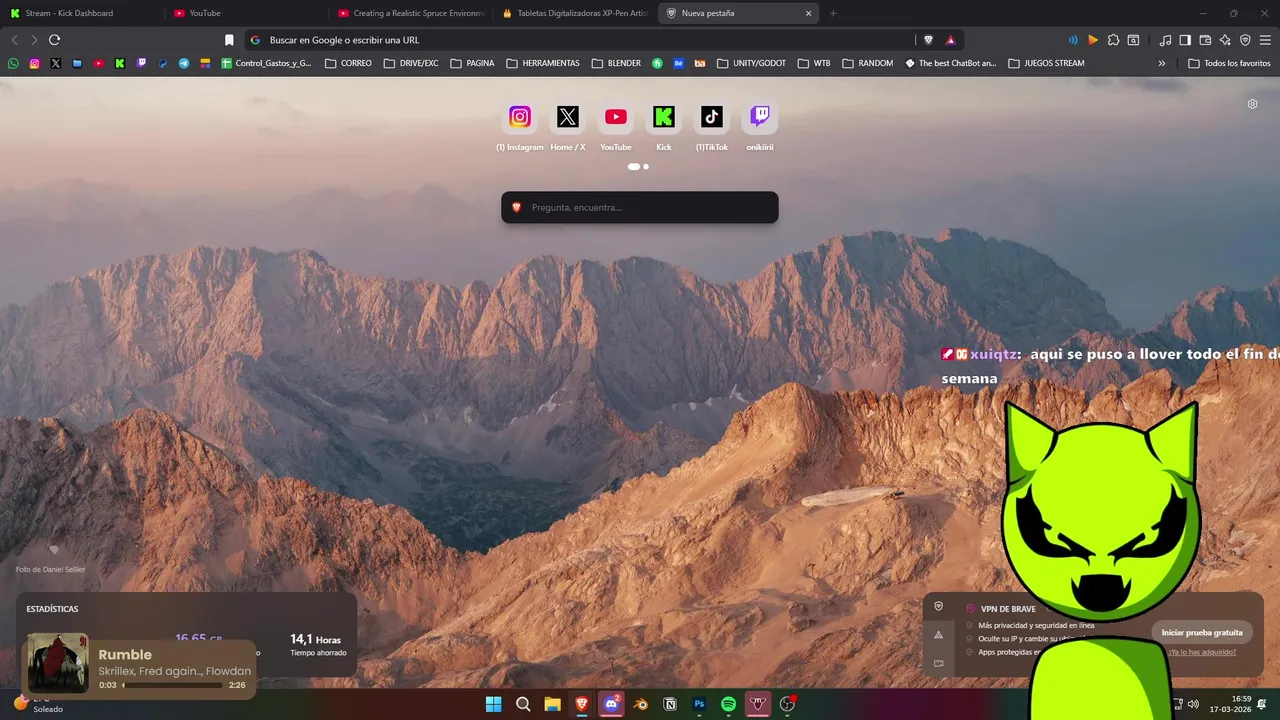Expand the CORREO bookmark folder

(x=348, y=63)
